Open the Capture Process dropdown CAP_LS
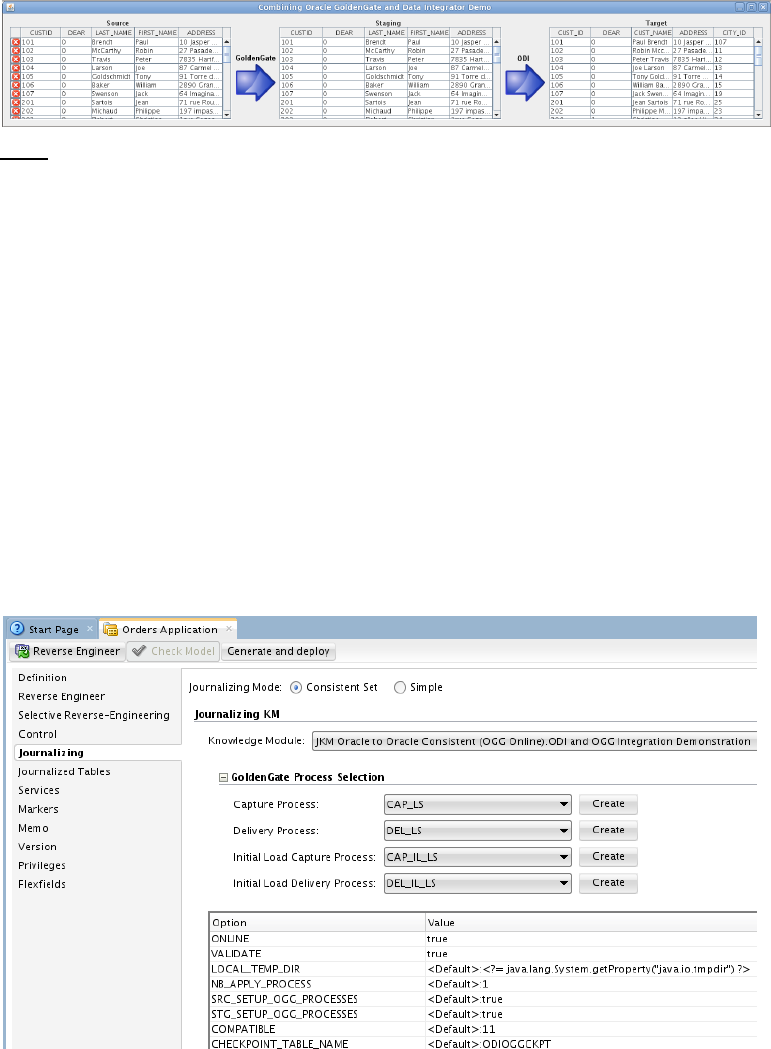The image size is (771, 1049). pyautogui.click(x=478, y=804)
